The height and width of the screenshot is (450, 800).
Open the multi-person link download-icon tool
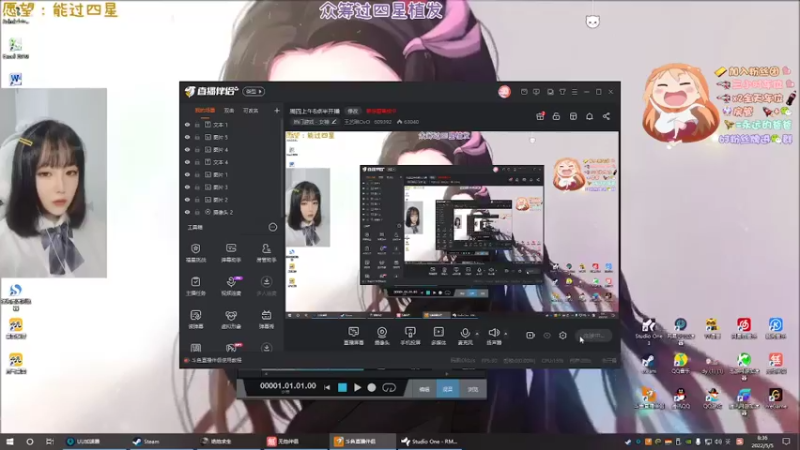click(x=266, y=286)
